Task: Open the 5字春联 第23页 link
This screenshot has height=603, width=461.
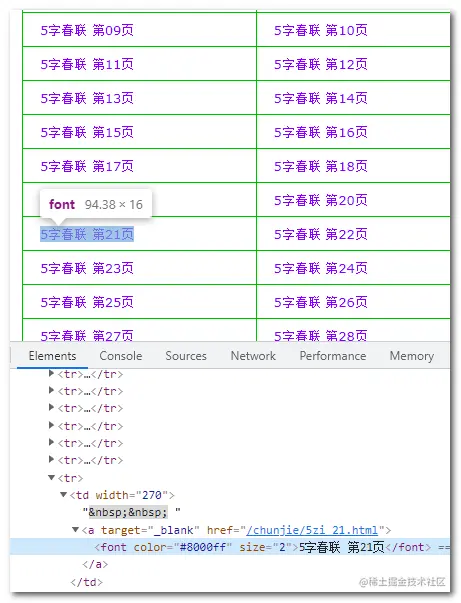Action: click(87, 268)
